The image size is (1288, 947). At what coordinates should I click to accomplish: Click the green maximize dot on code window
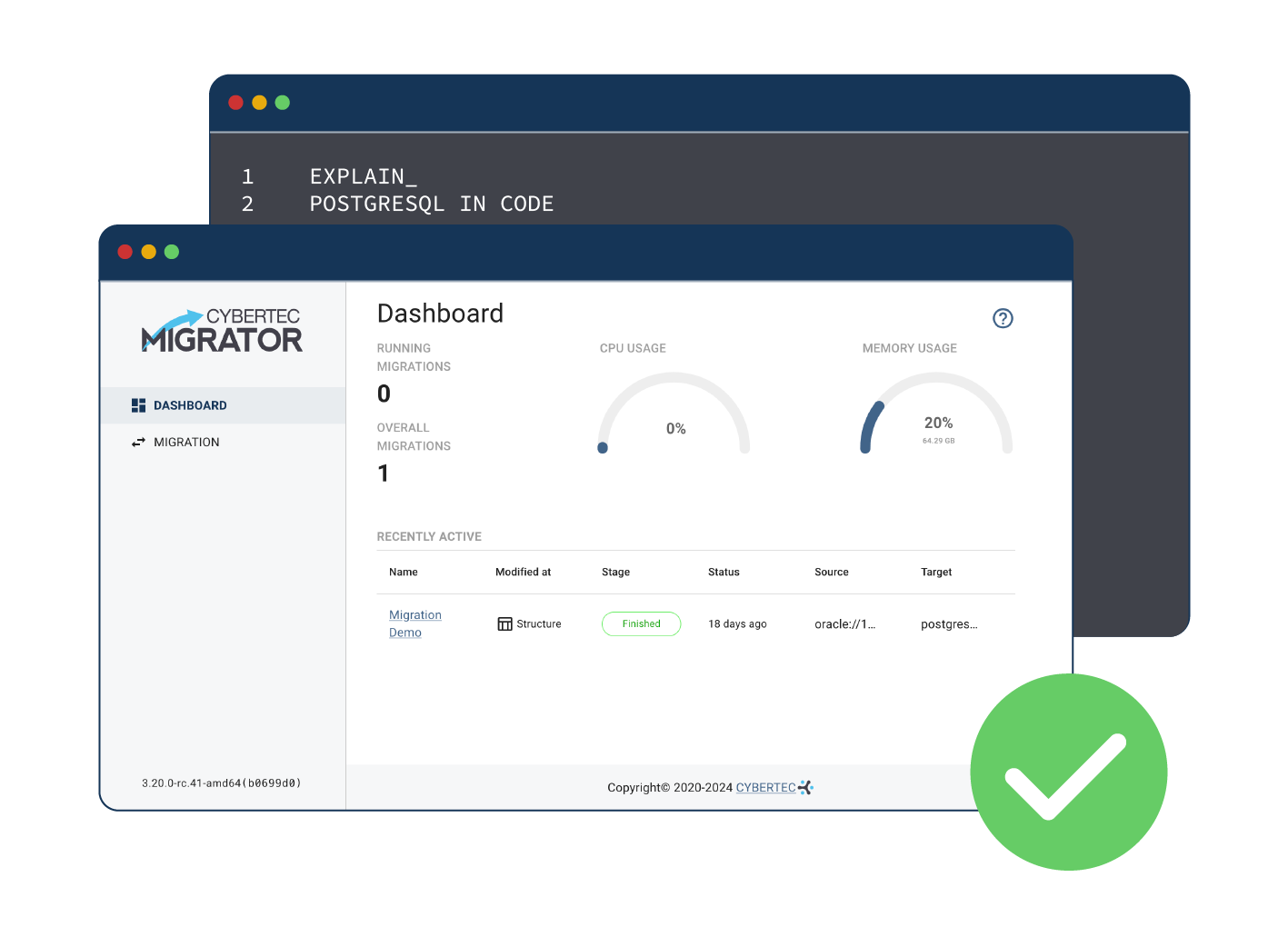coord(283,103)
